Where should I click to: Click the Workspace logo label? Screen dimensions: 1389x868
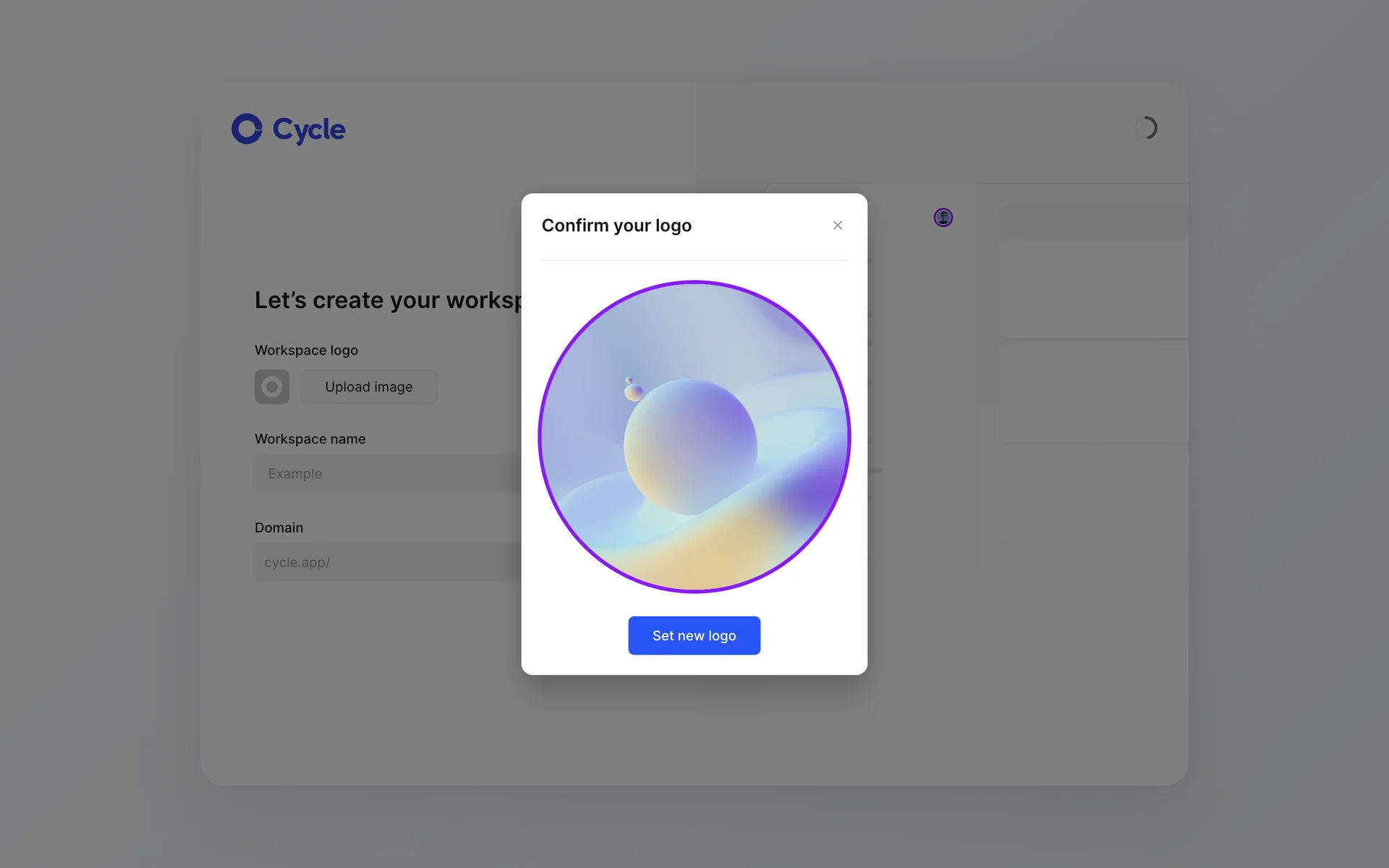click(x=306, y=350)
